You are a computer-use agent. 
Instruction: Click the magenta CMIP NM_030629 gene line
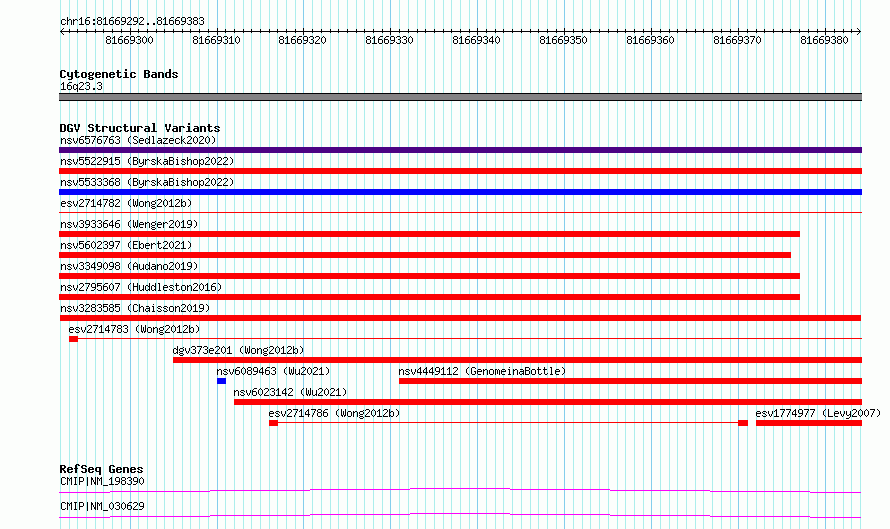pyautogui.click(x=460, y=515)
